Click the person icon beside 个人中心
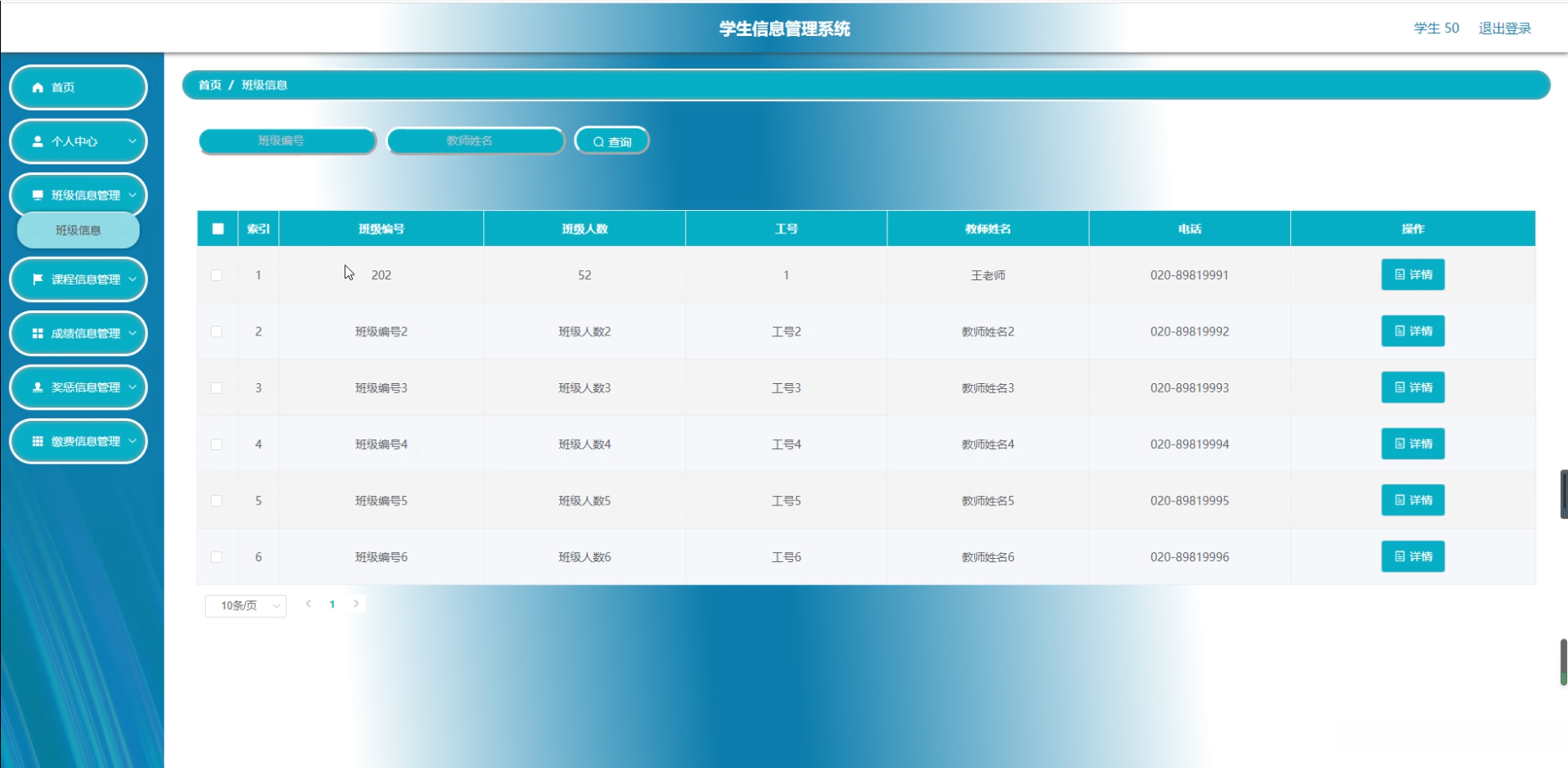 click(38, 141)
